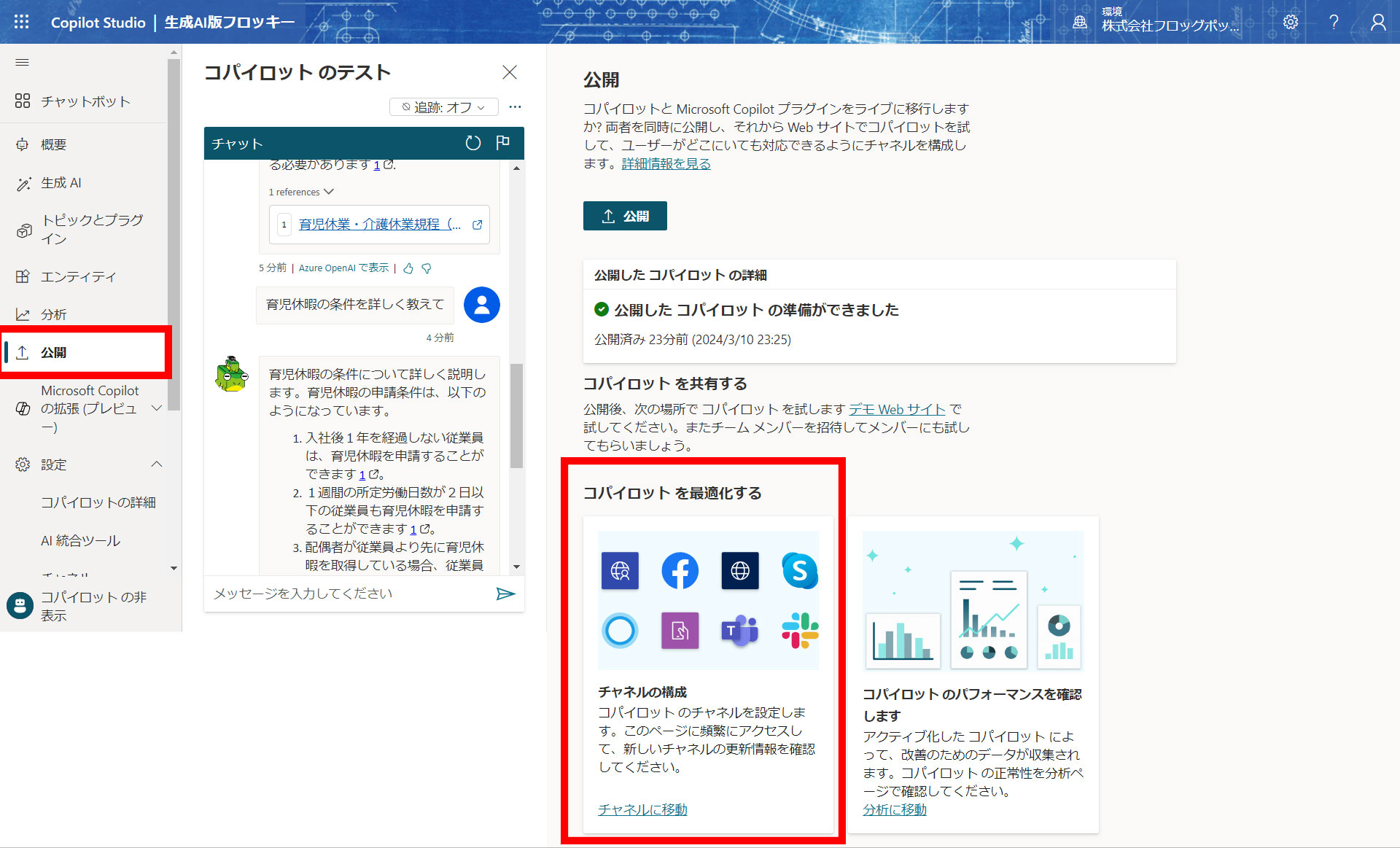Click the flag icon in chat header
This screenshot has height=848, width=1400.
pyautogui.click(x=503, y=143)
